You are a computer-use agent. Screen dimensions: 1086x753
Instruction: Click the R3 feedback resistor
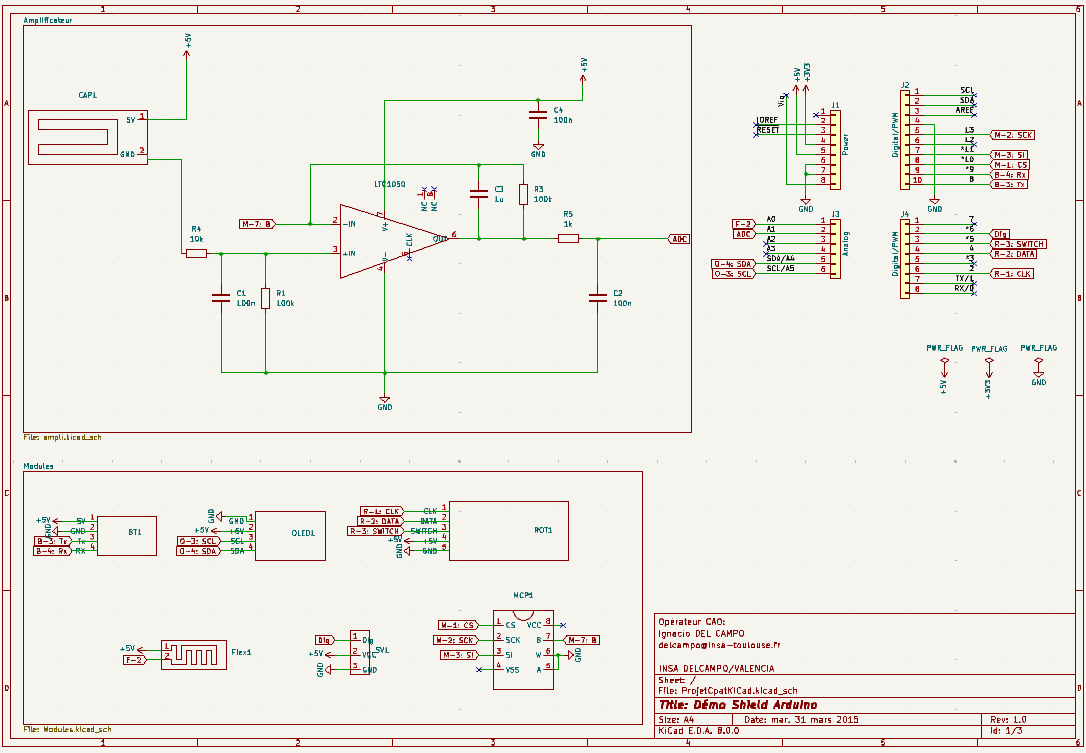524,194
